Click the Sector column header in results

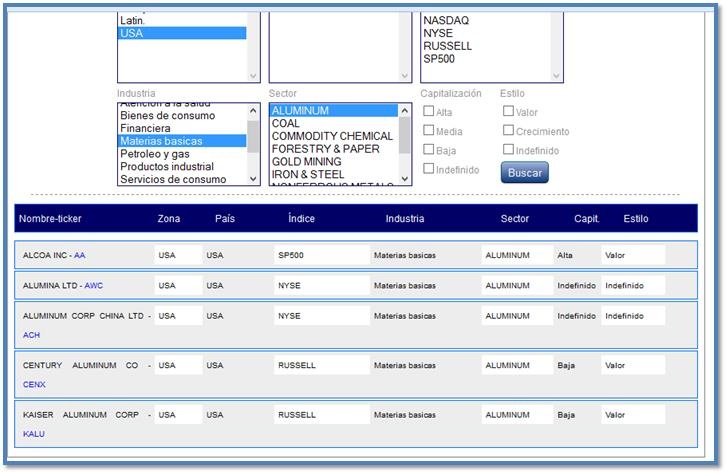pos(515,218)
